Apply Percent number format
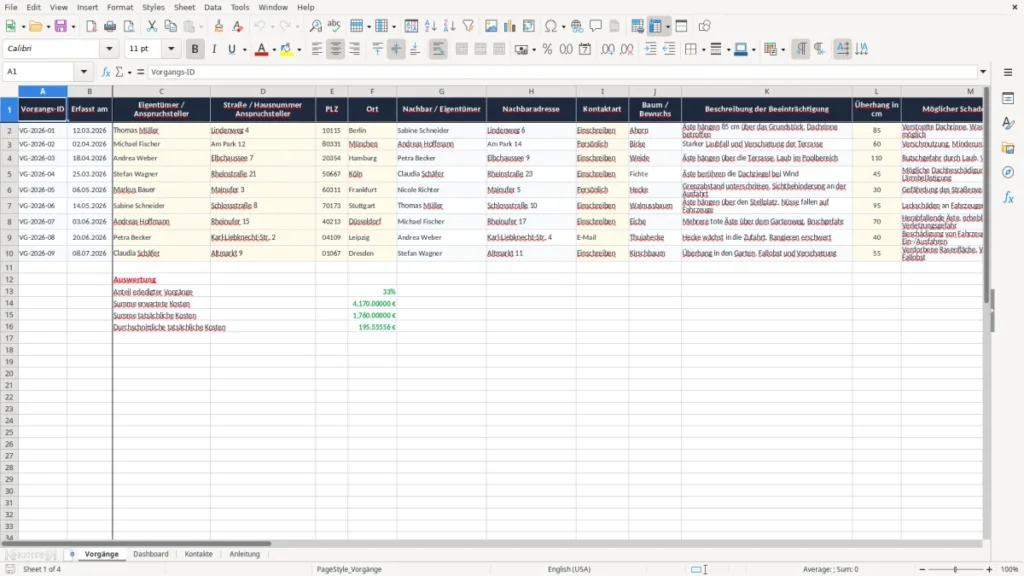Viewport: 1024px width, 576px height. tap(547, 49)
